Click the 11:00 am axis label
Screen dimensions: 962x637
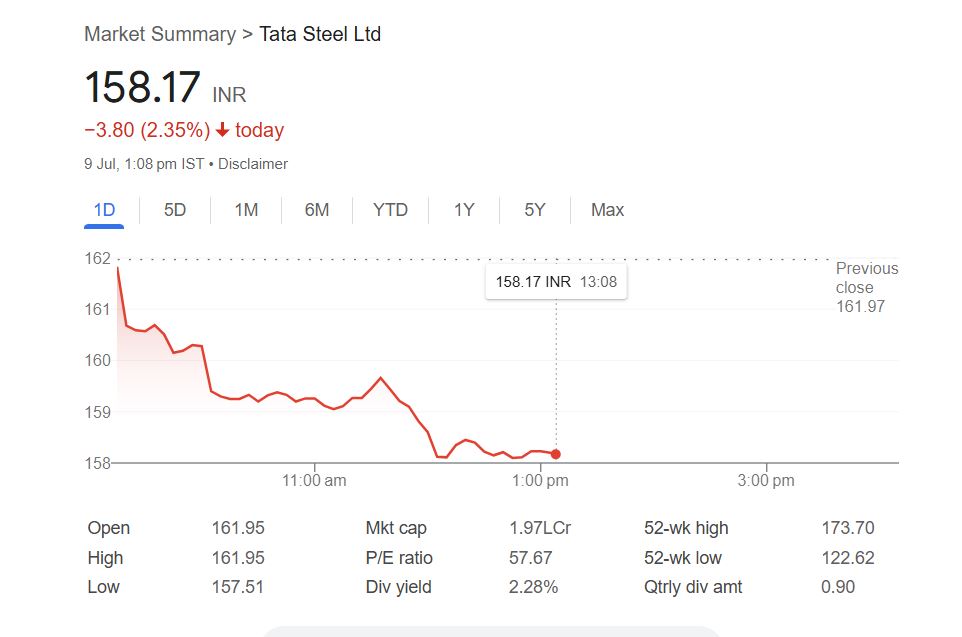tap(315, 481)
